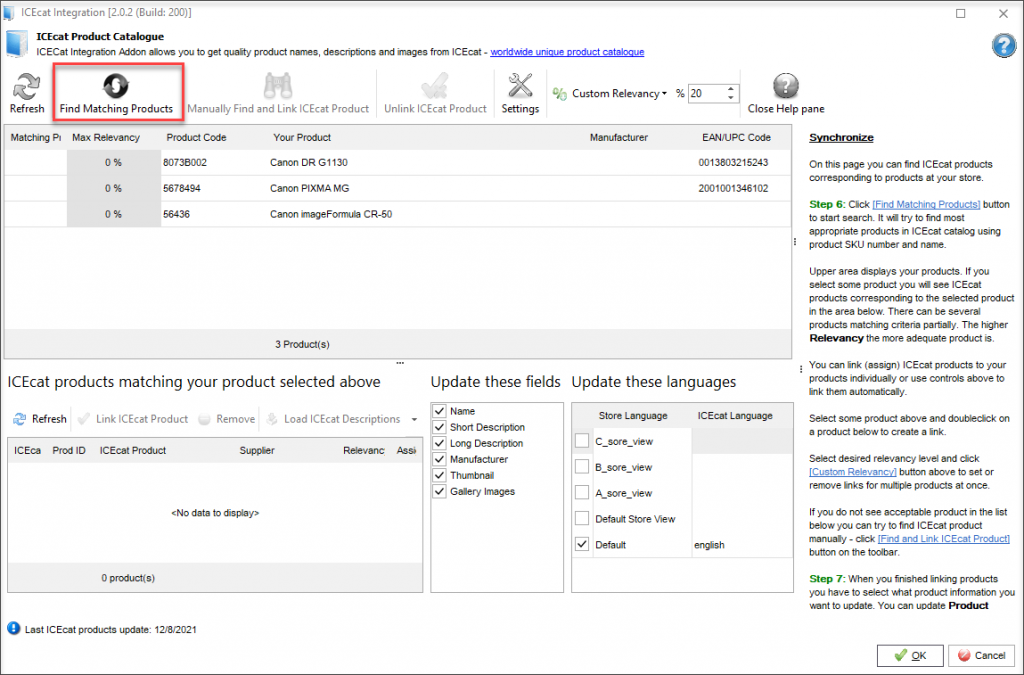Uncheck the Short Description field checkbox
Screen dimensions: 1024x675
tap(440, 427)
